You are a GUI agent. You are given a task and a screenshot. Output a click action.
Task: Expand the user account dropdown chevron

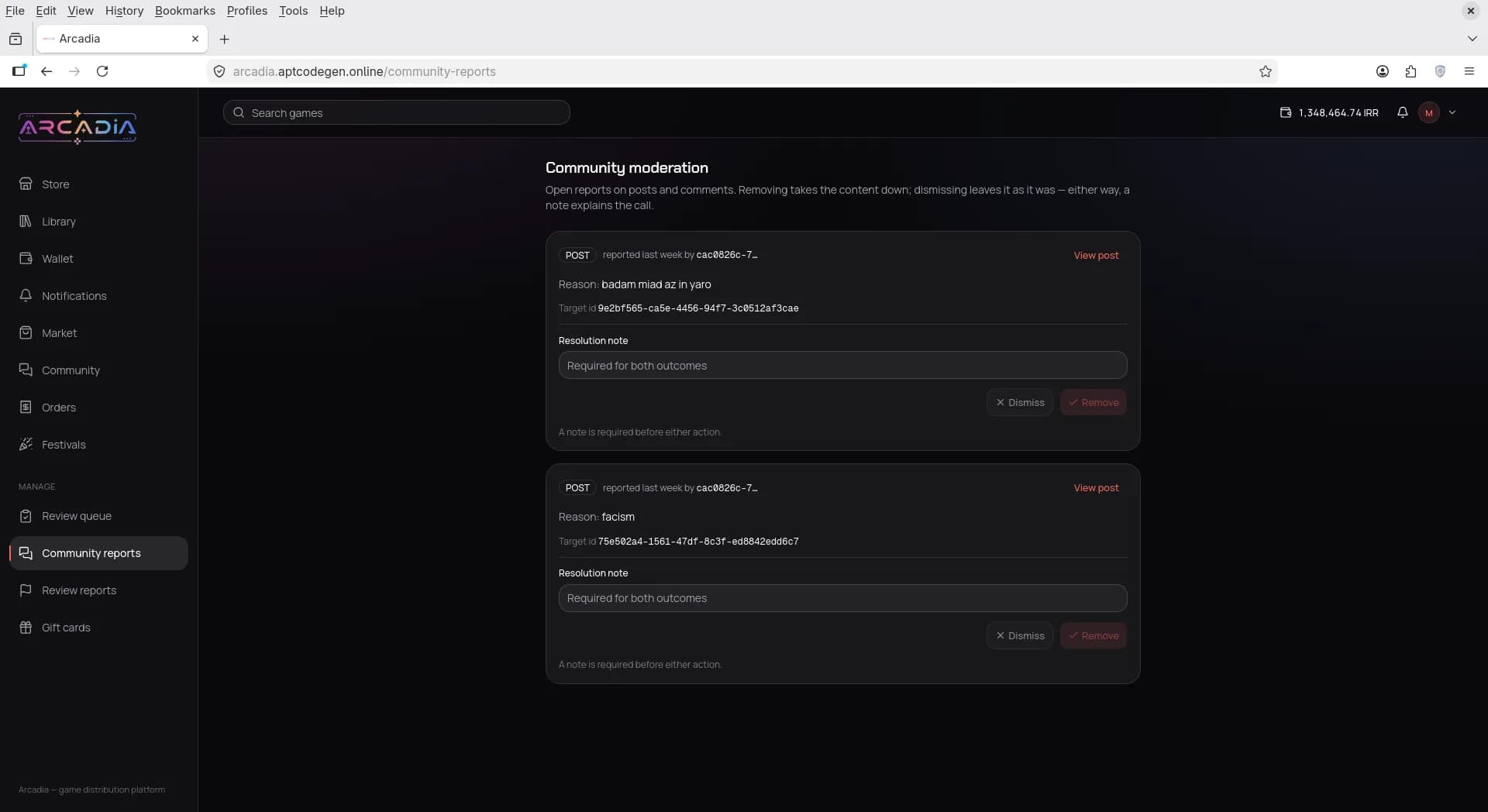point(1452,112)
